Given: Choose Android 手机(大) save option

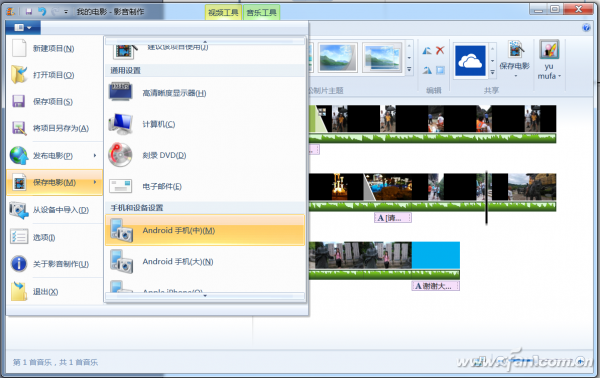Looking at the screenshot, I should point(205,262).
